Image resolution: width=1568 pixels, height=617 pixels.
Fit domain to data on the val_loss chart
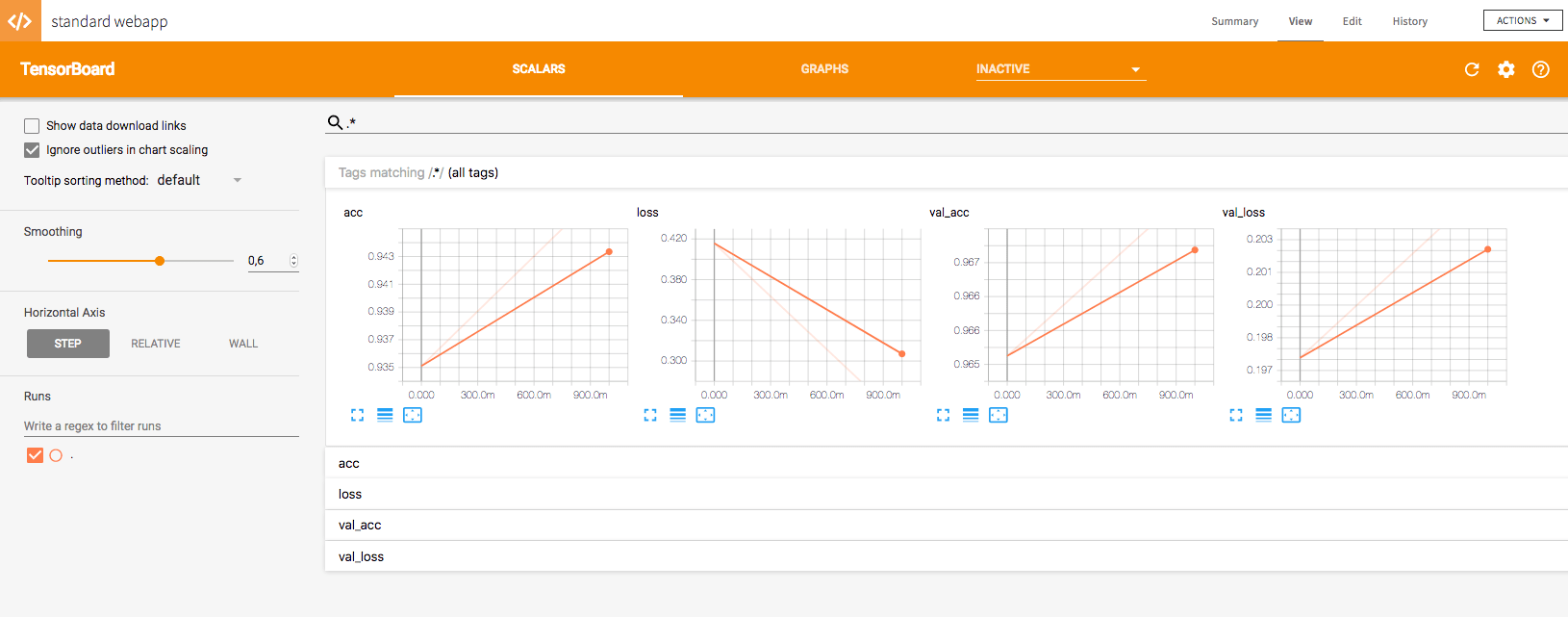pyautogui.click(x=1291, y=415)
